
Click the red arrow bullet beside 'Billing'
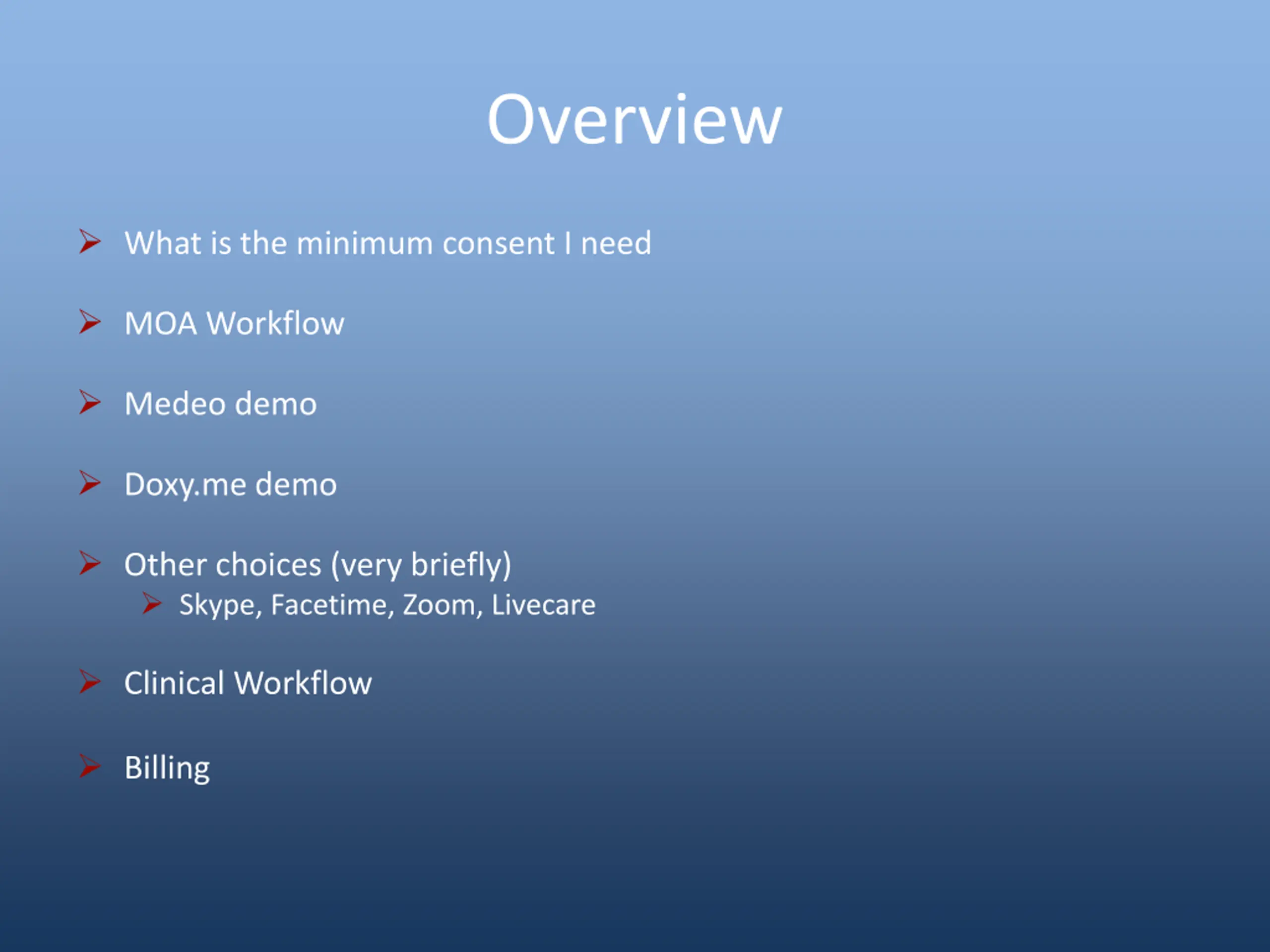[90, 766]
